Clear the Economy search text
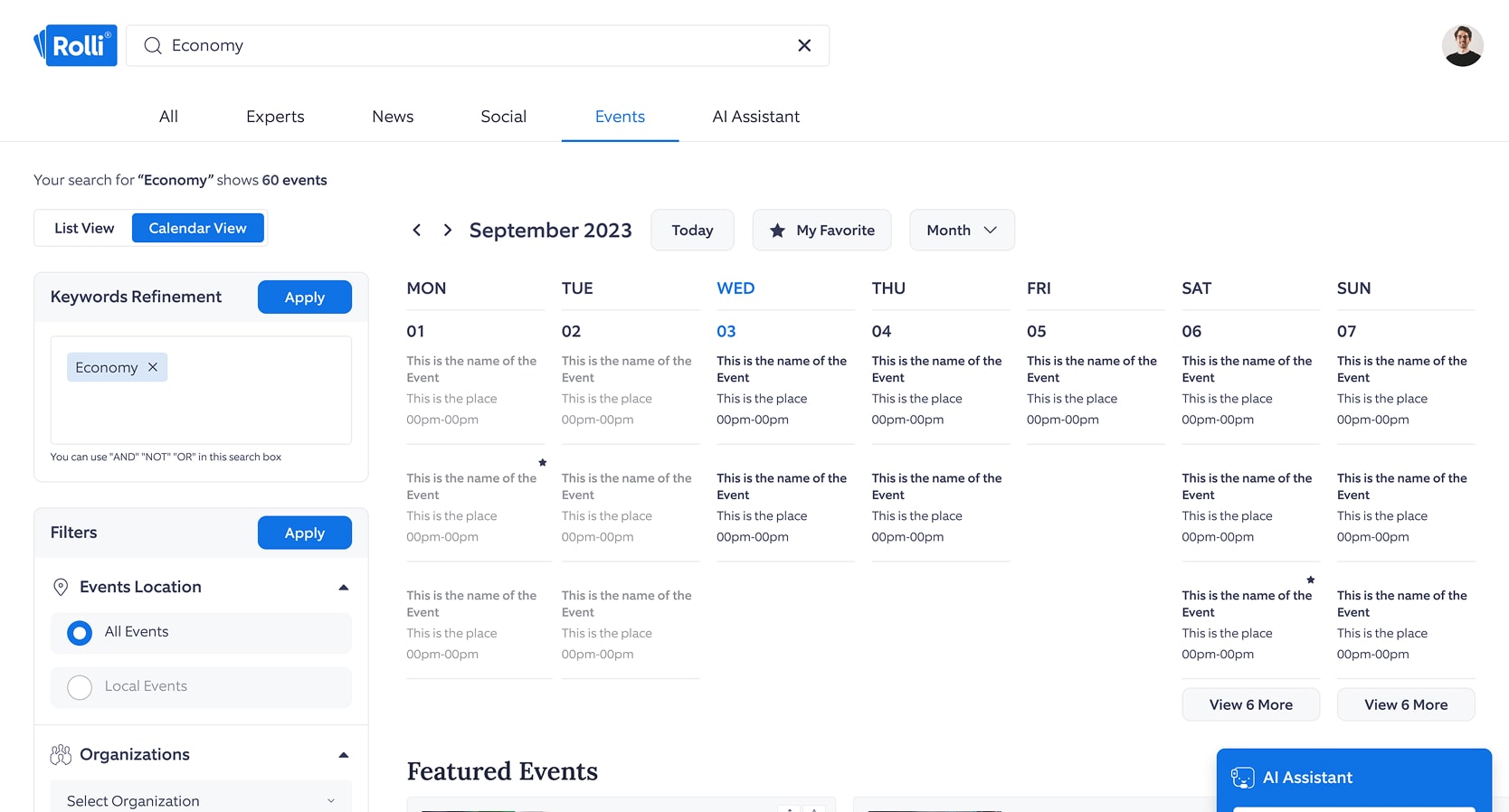Screen dimensions: 1509x812 (x=804, y=45)
